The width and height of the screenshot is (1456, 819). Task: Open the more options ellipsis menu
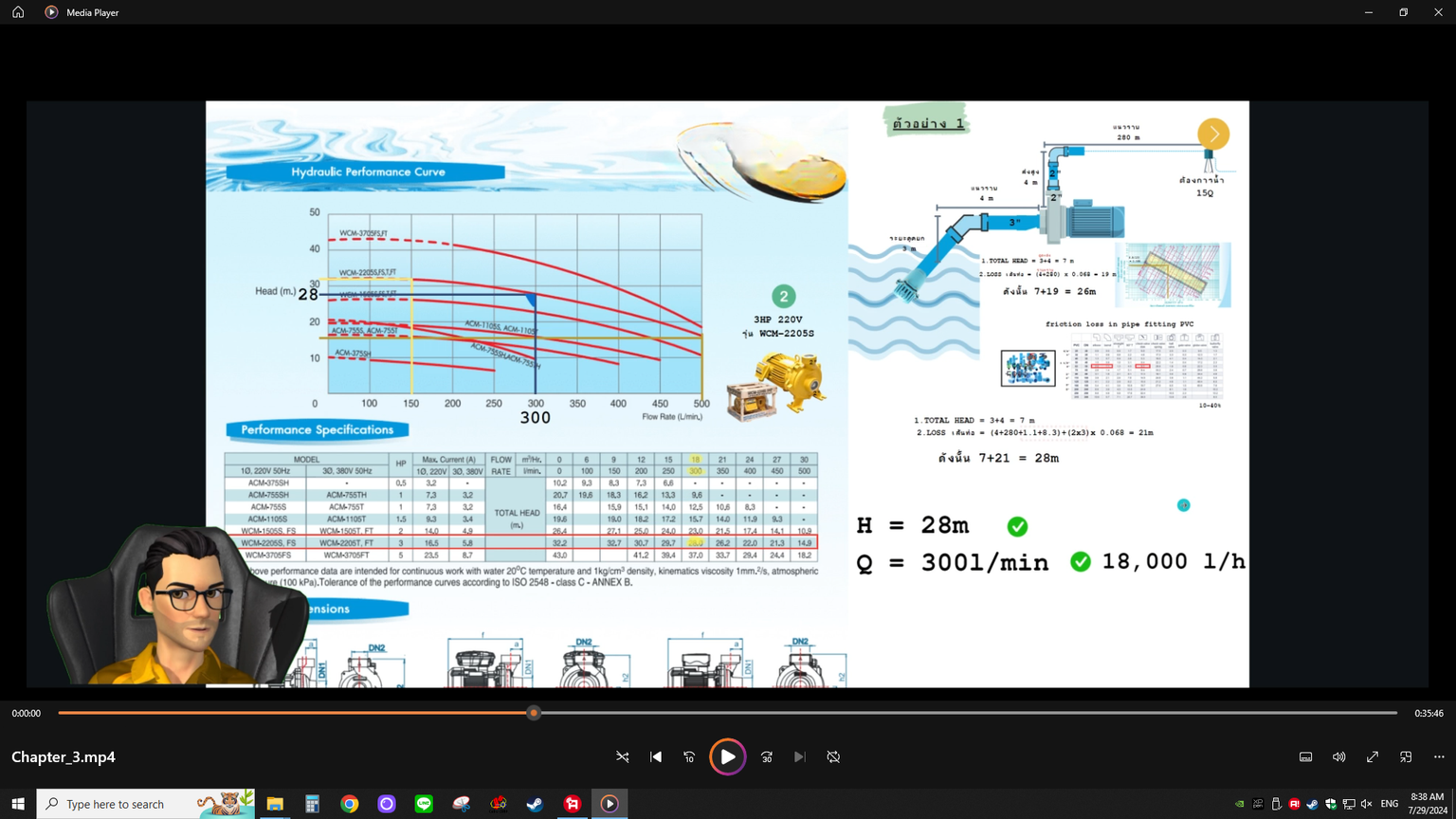point(1439,757)
